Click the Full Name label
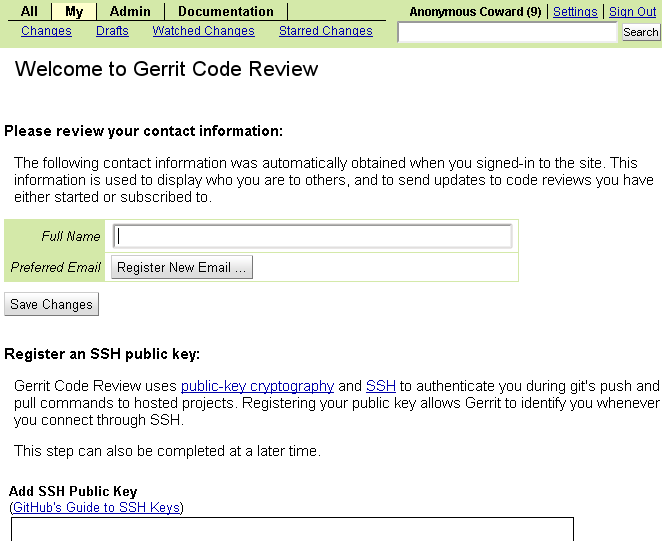 [x=71, y=236]
